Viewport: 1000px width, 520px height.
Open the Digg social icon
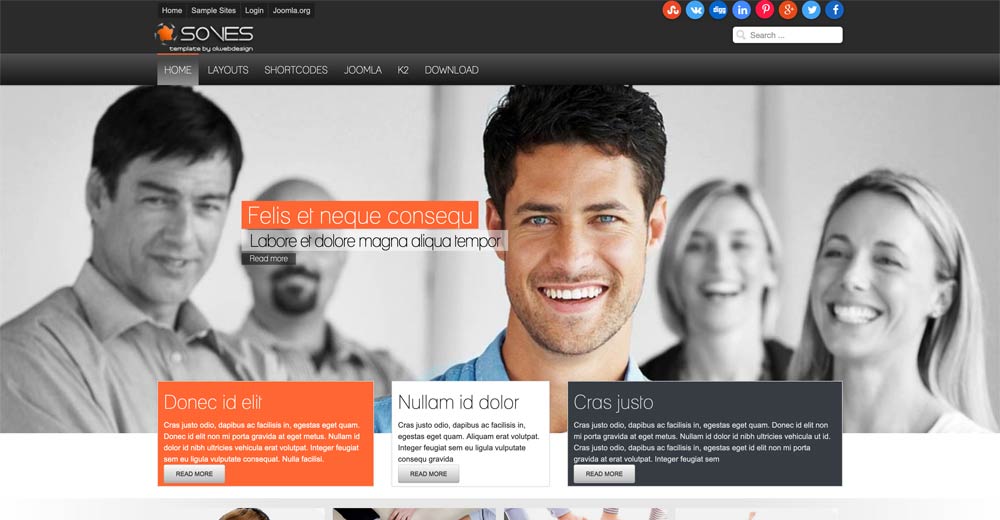[x=718, y=10]
